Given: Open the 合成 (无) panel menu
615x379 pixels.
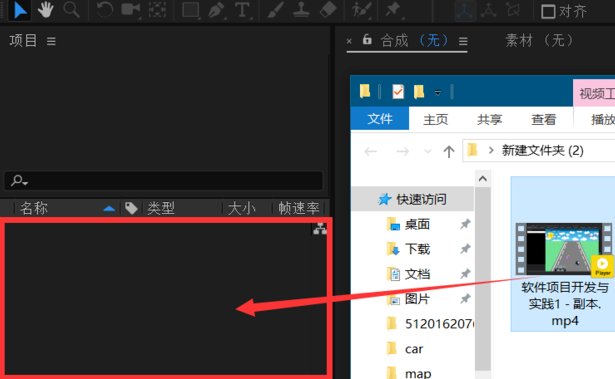Looking at the screenshot, I should (463, 41).
